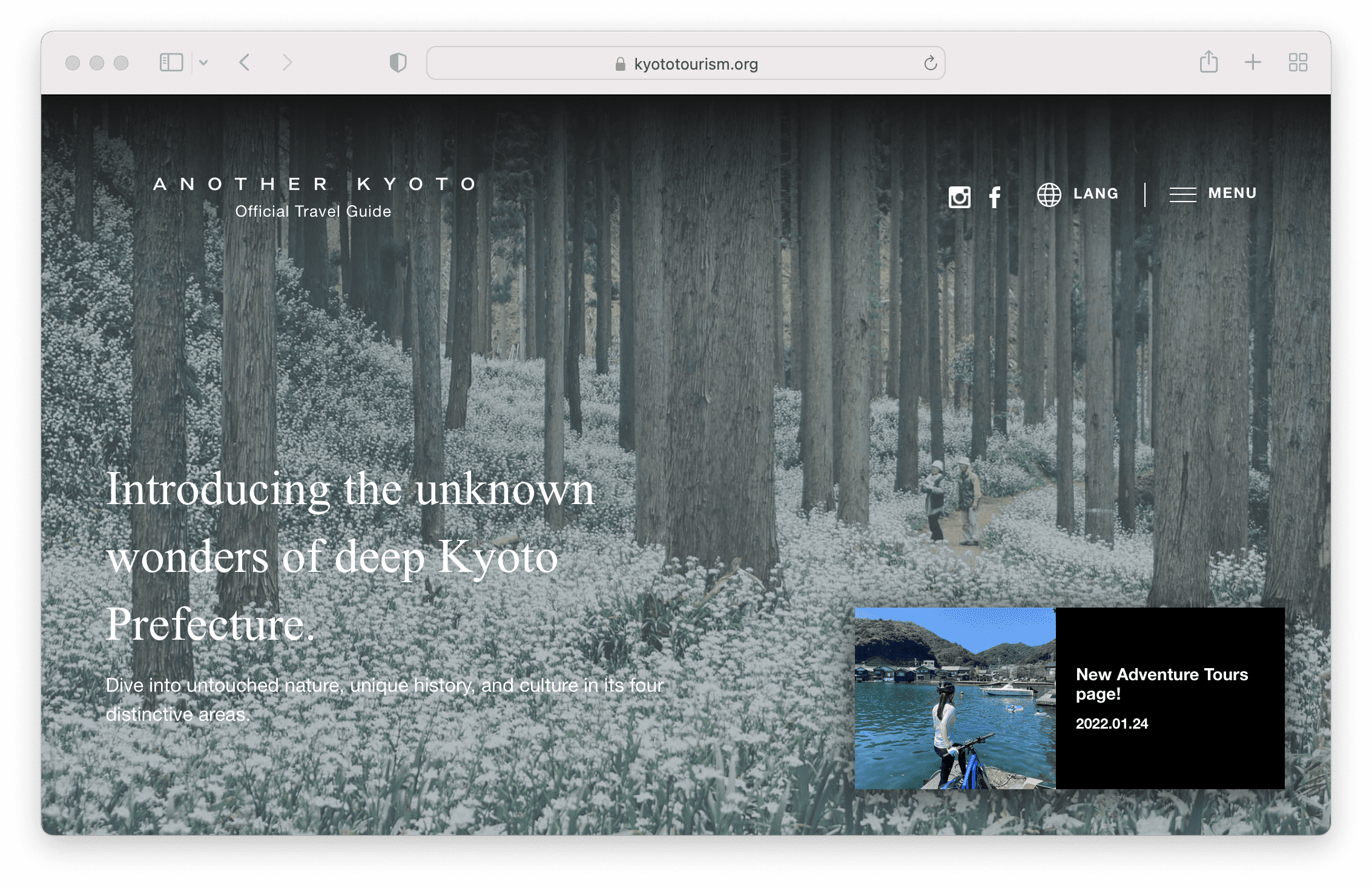
Task: Open the privacy report shield icon
Action: coord(398,62)
